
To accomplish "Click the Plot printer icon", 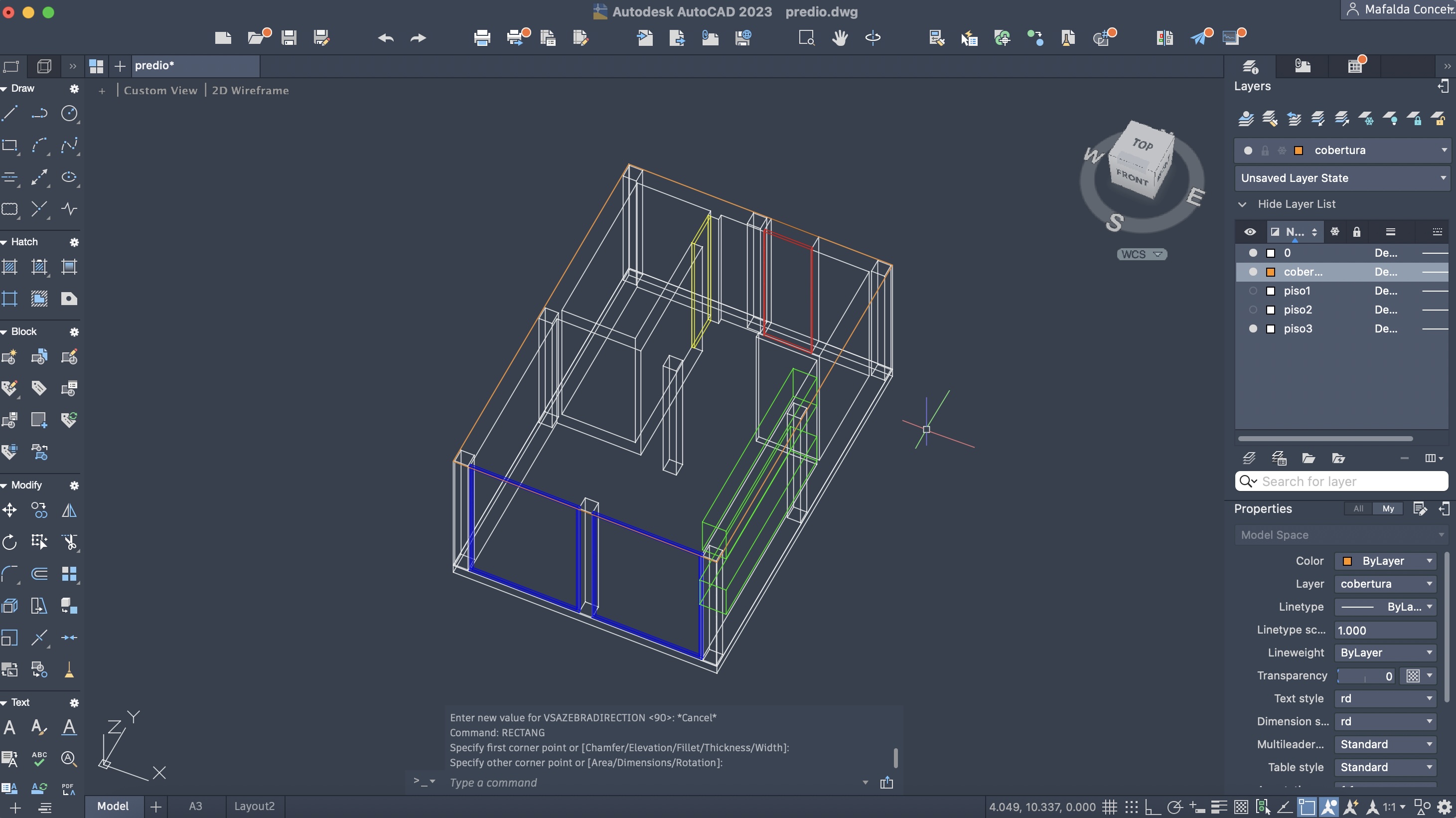I will click(481, 38).
